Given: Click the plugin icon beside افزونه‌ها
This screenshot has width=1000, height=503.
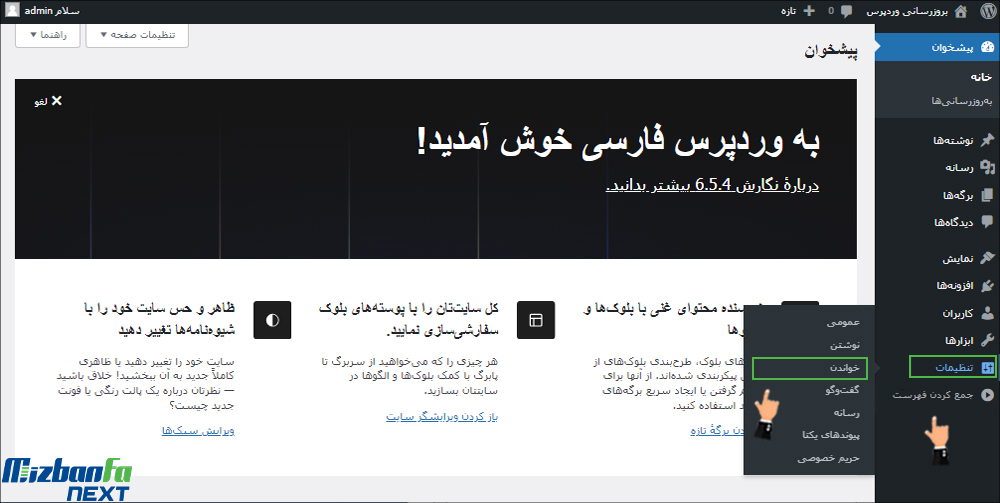Looking at the screenshot, I should point(987,286).
